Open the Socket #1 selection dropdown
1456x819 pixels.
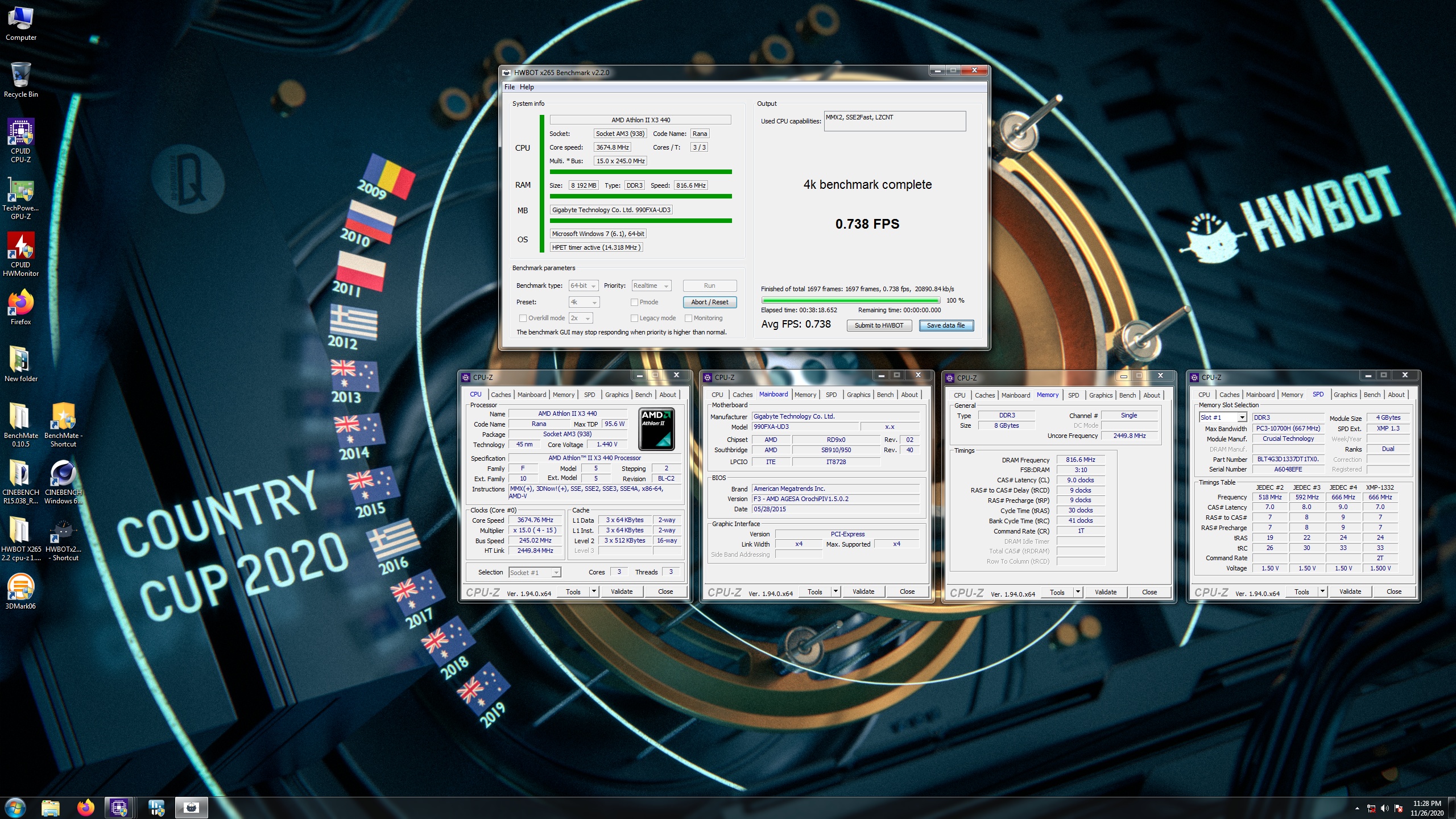coord(535,572)
